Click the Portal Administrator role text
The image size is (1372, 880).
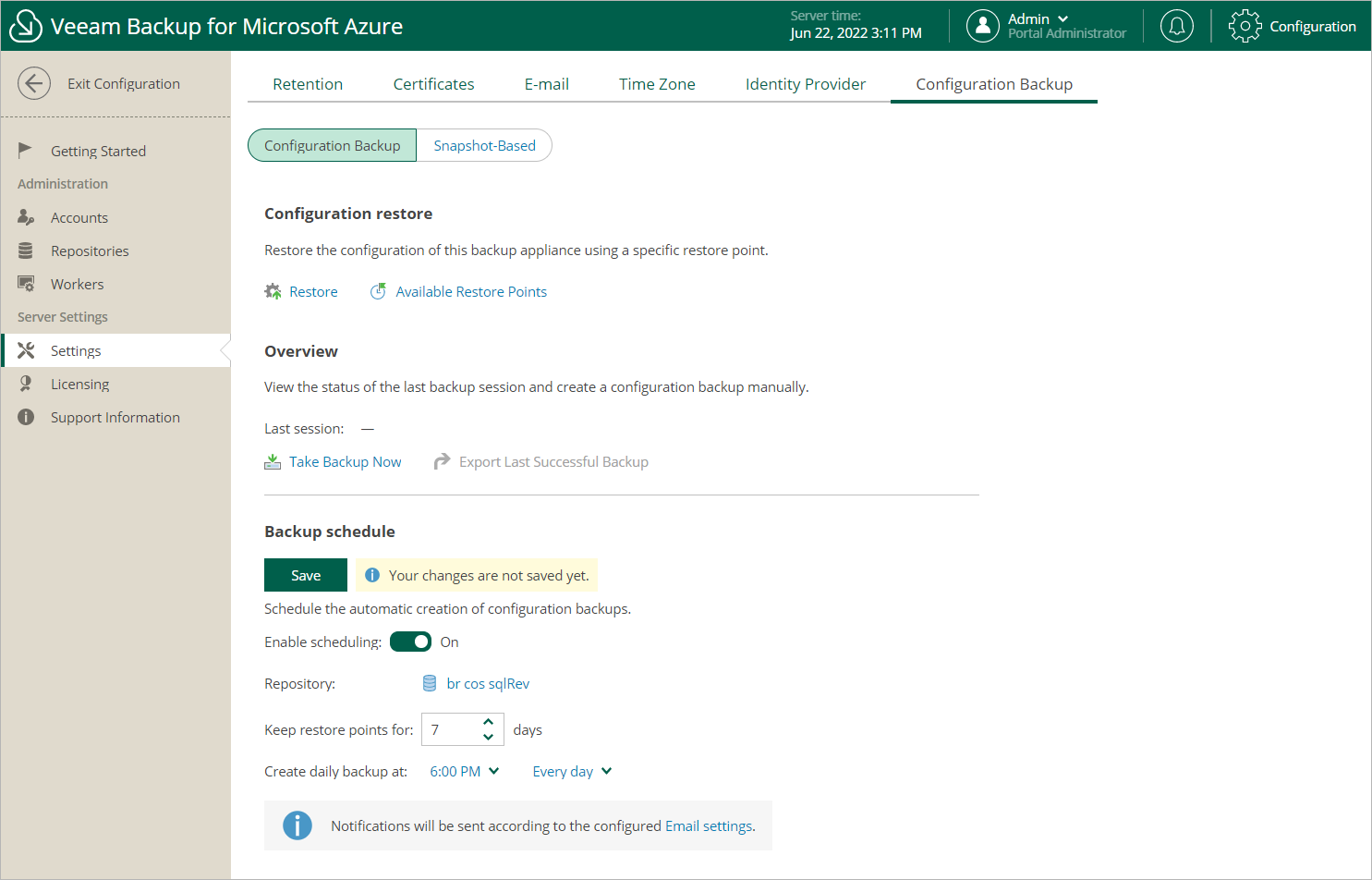(x=1067, y=33)
